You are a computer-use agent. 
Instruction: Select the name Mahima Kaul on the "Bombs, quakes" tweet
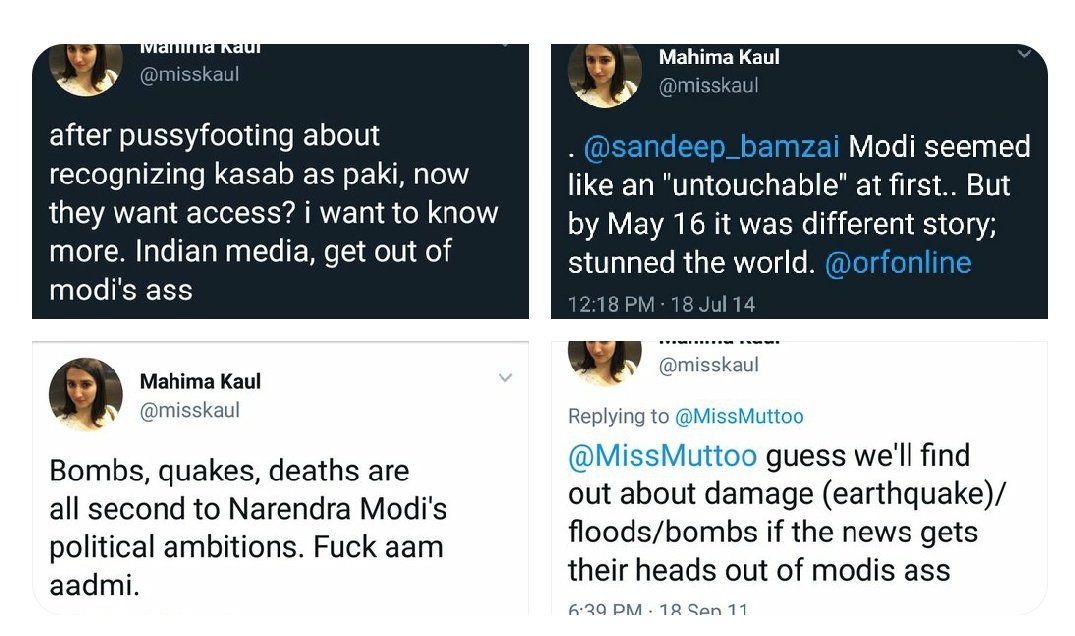pyautogui.click(x=200, y=381)
